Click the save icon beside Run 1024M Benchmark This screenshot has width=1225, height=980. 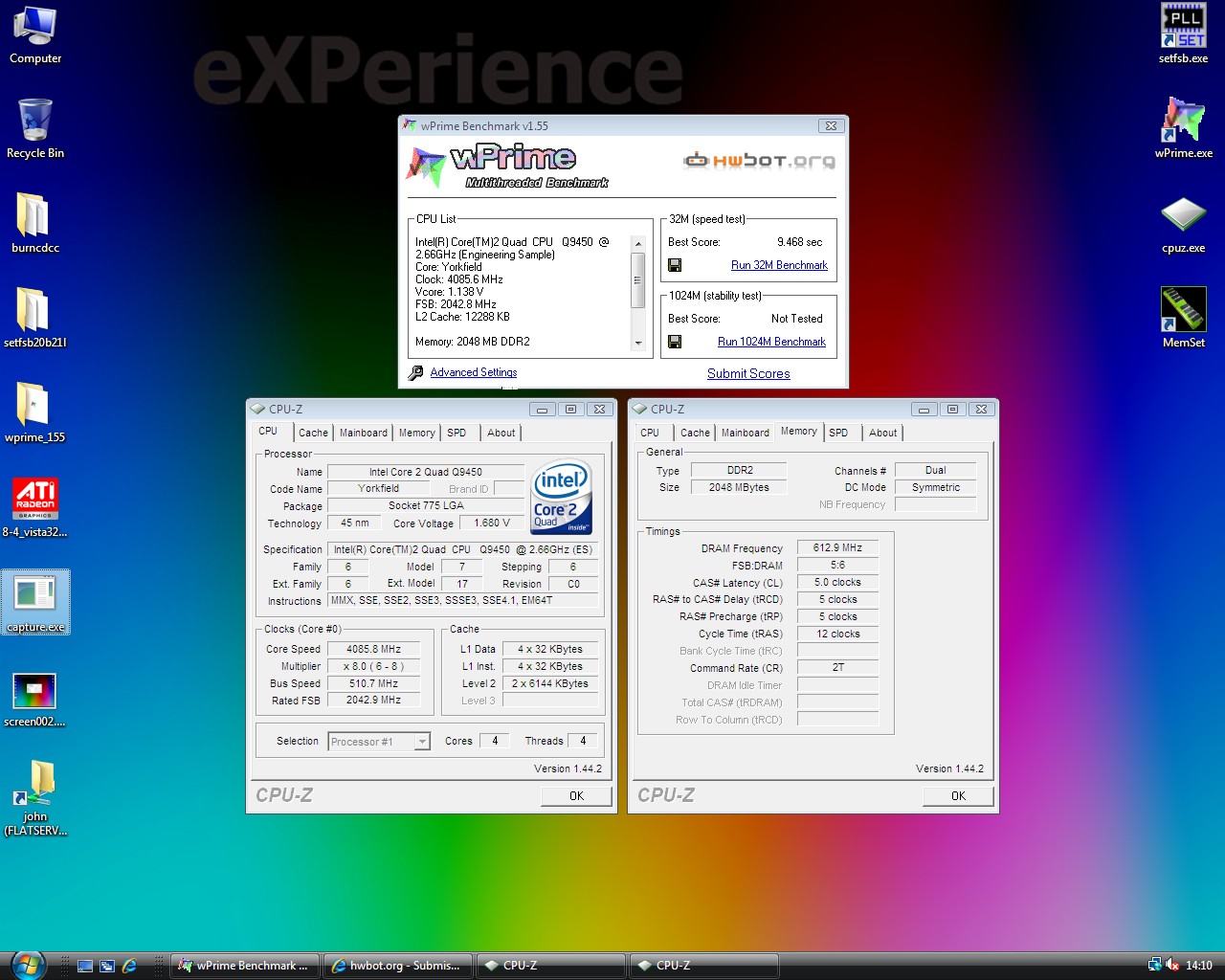click(675, 342)
